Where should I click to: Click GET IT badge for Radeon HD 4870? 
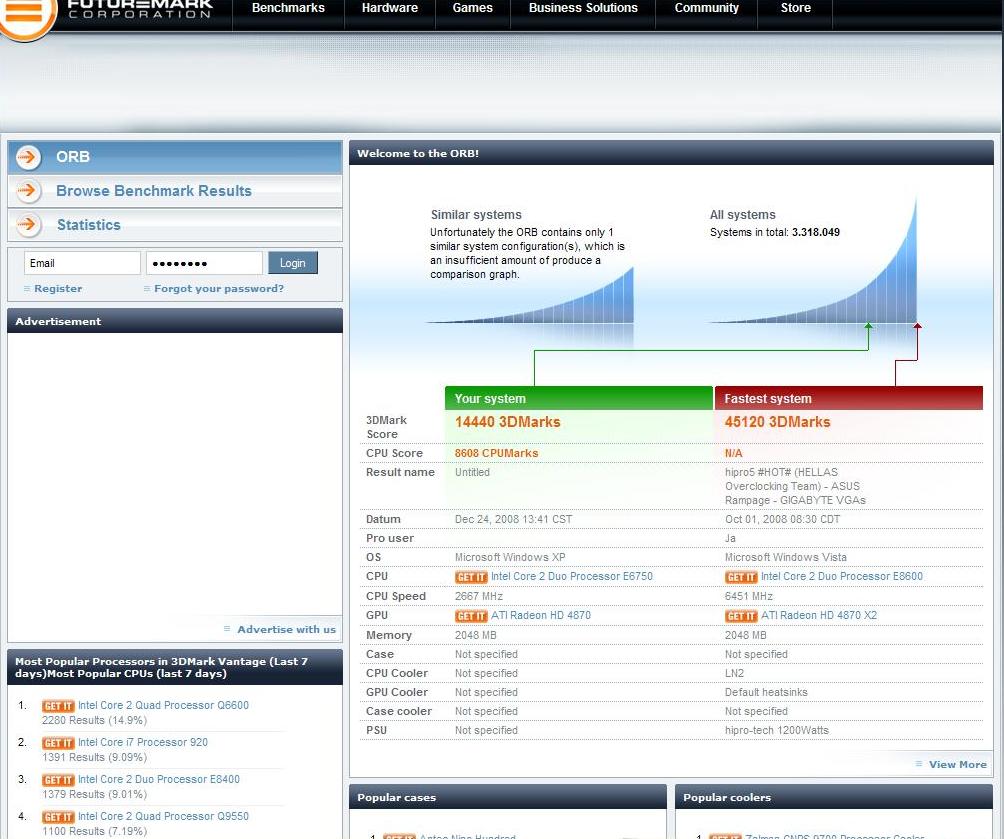[471, 616]
